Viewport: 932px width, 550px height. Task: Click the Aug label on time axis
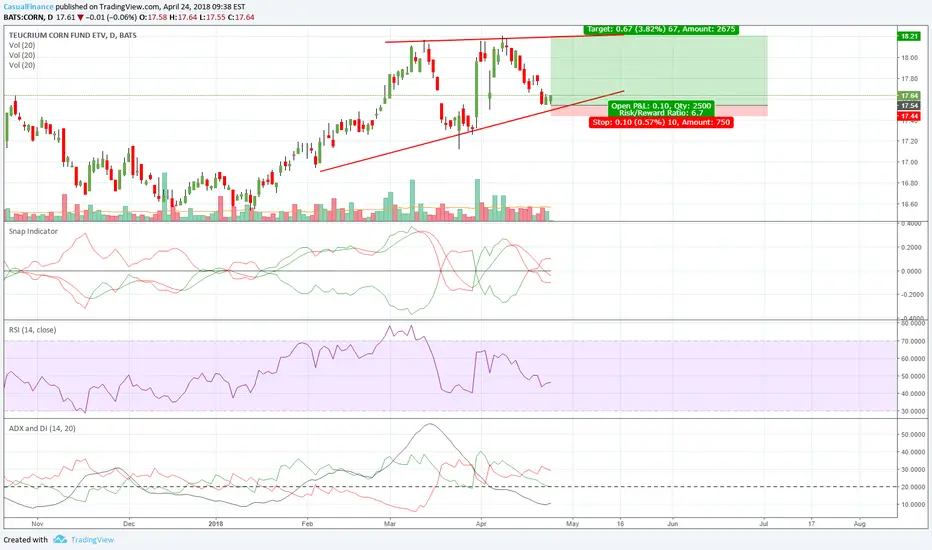click(859, 524)
